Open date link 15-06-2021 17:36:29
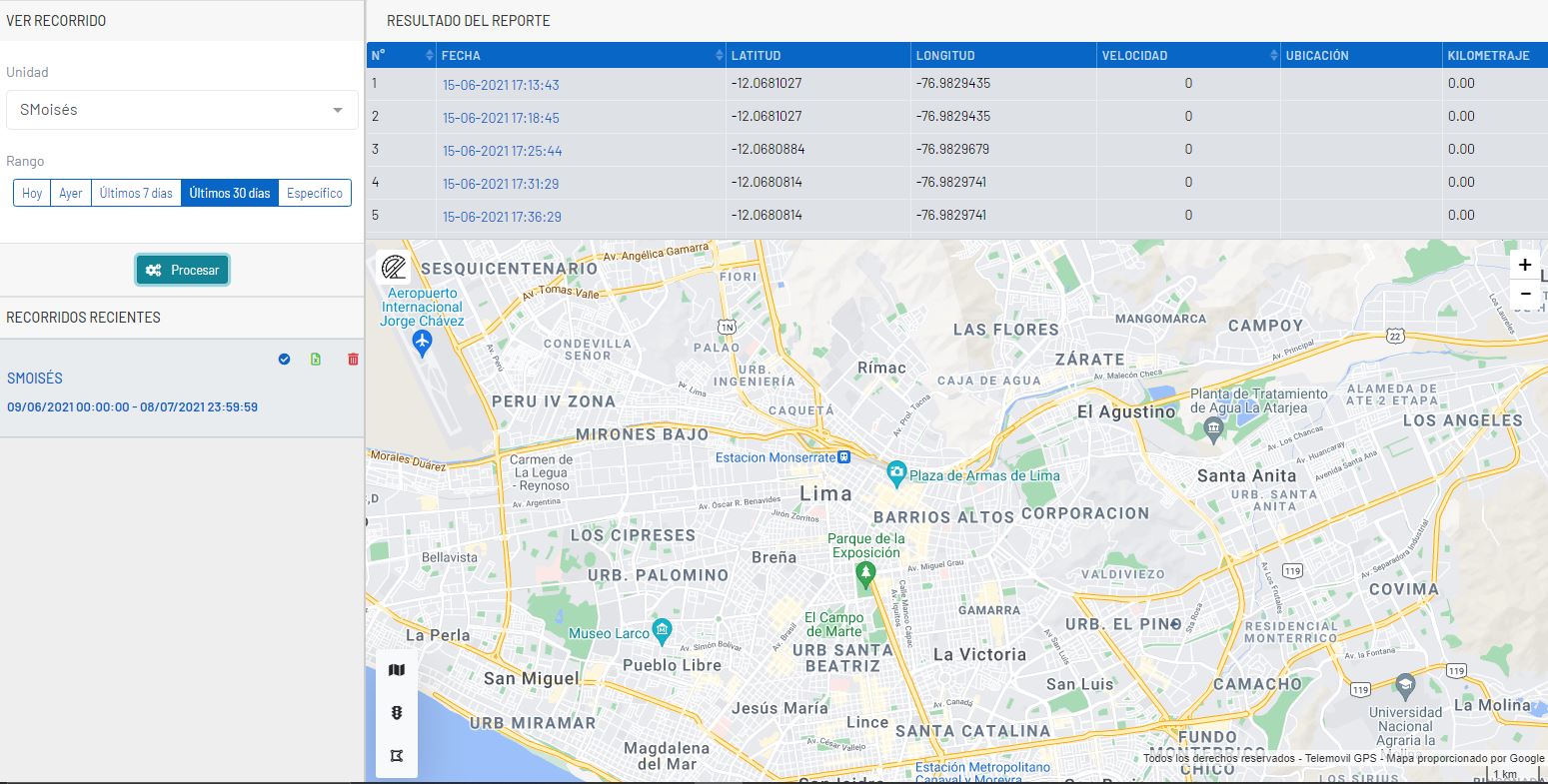 click(502, 217)
